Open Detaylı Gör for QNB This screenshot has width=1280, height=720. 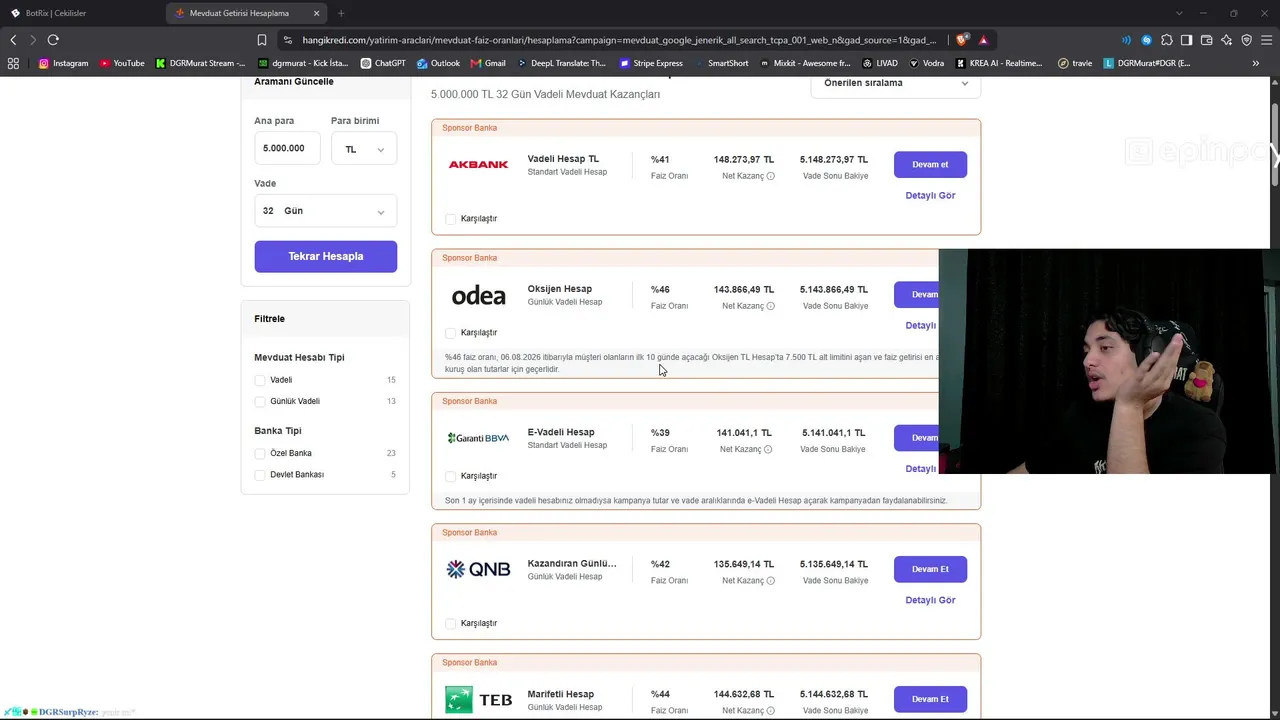(x=930, y=600)
